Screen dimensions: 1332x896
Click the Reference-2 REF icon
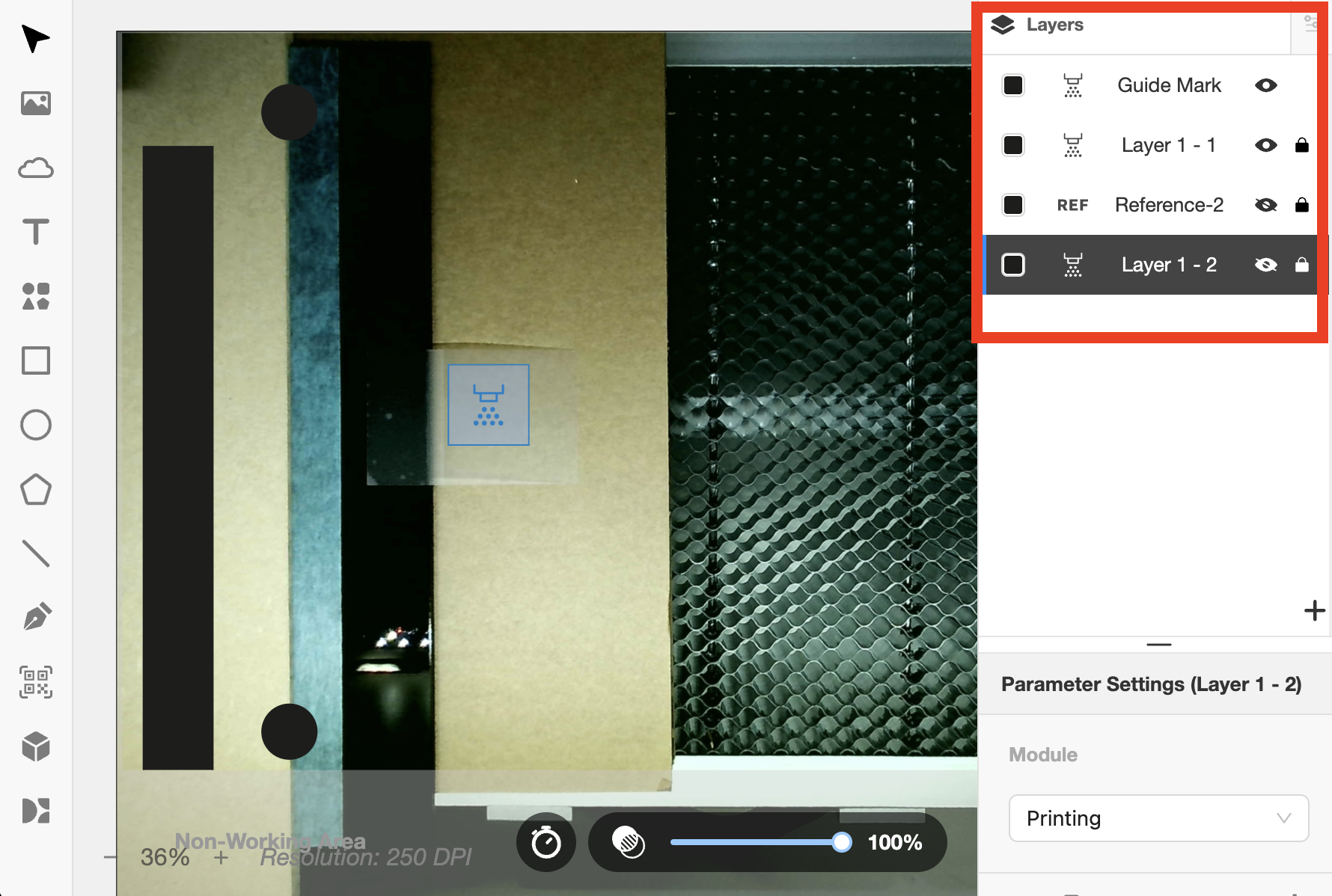(x=1072, y=205)
